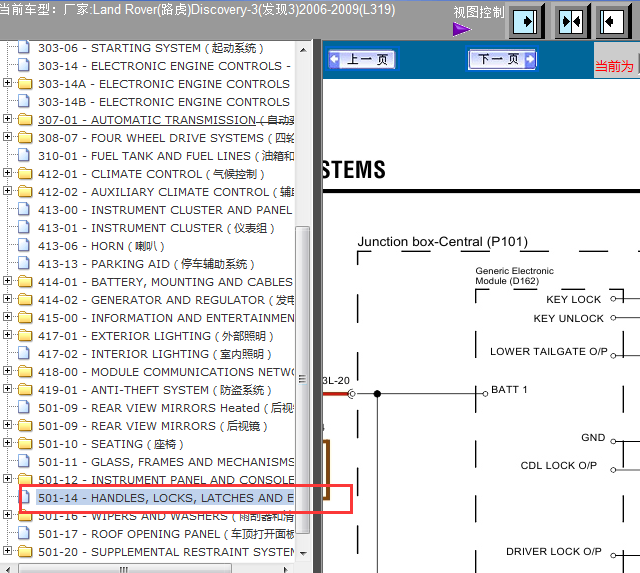Click document icon of 413-06 Horn
Viewport: 640px width, 573px height.
(24, 245)
